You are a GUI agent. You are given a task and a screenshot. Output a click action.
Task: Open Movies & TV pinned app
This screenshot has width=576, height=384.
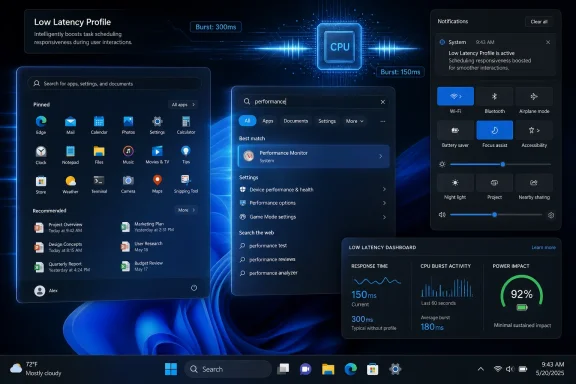pyautogui.click(x=157, y=154)
